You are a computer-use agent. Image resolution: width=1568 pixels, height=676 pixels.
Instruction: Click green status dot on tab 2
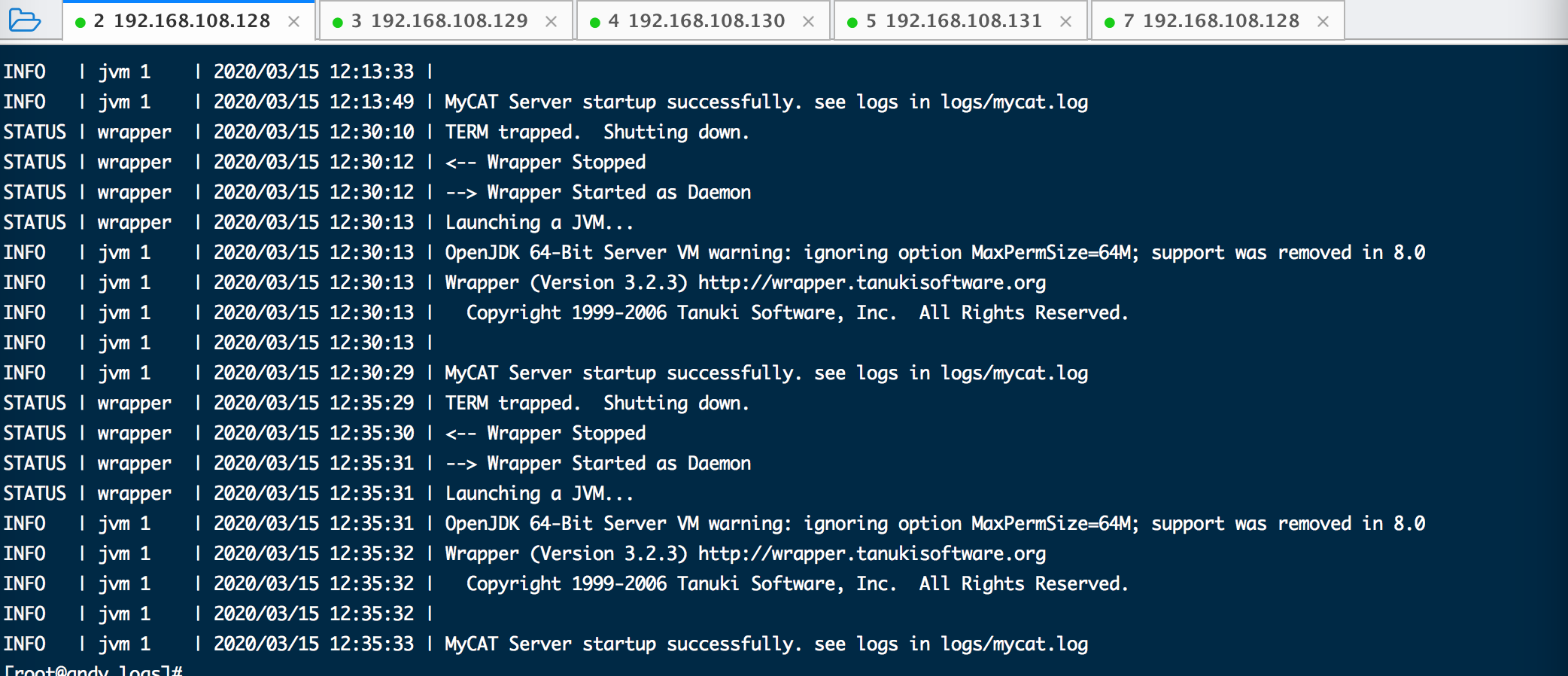tap(81, 23)
